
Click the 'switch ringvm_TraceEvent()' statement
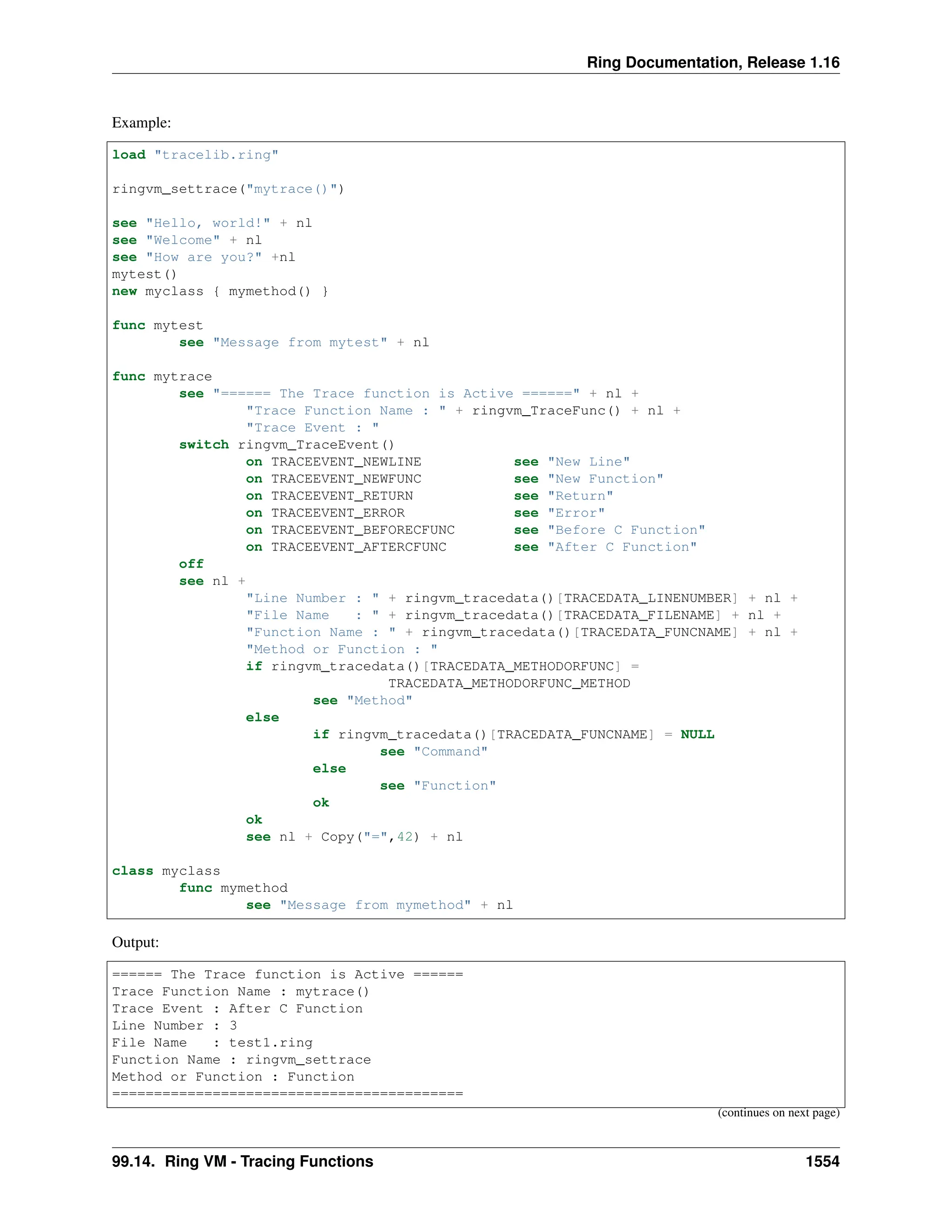coord(286,445)
